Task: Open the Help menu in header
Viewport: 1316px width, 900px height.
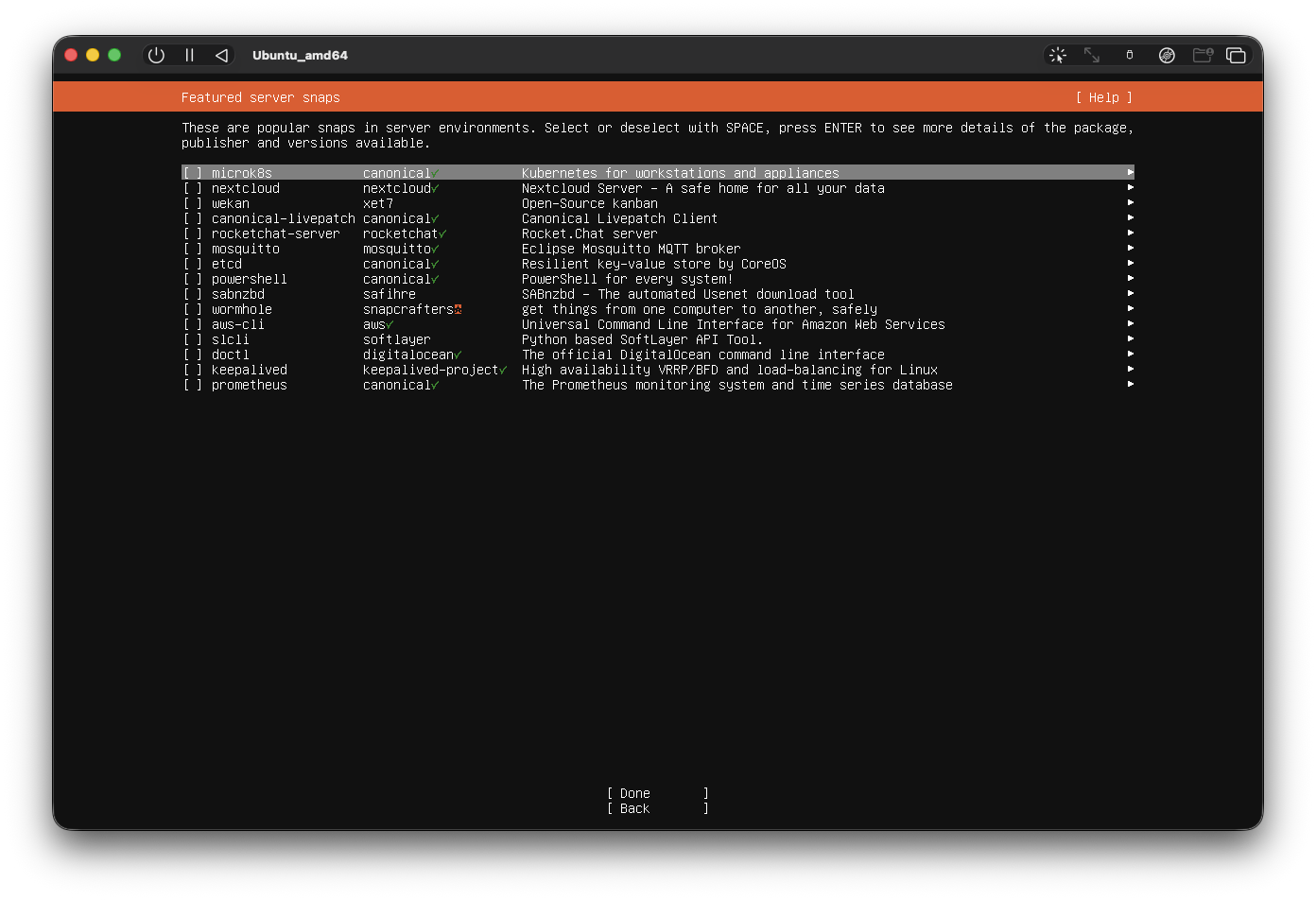Action: tap(1103, 97)
